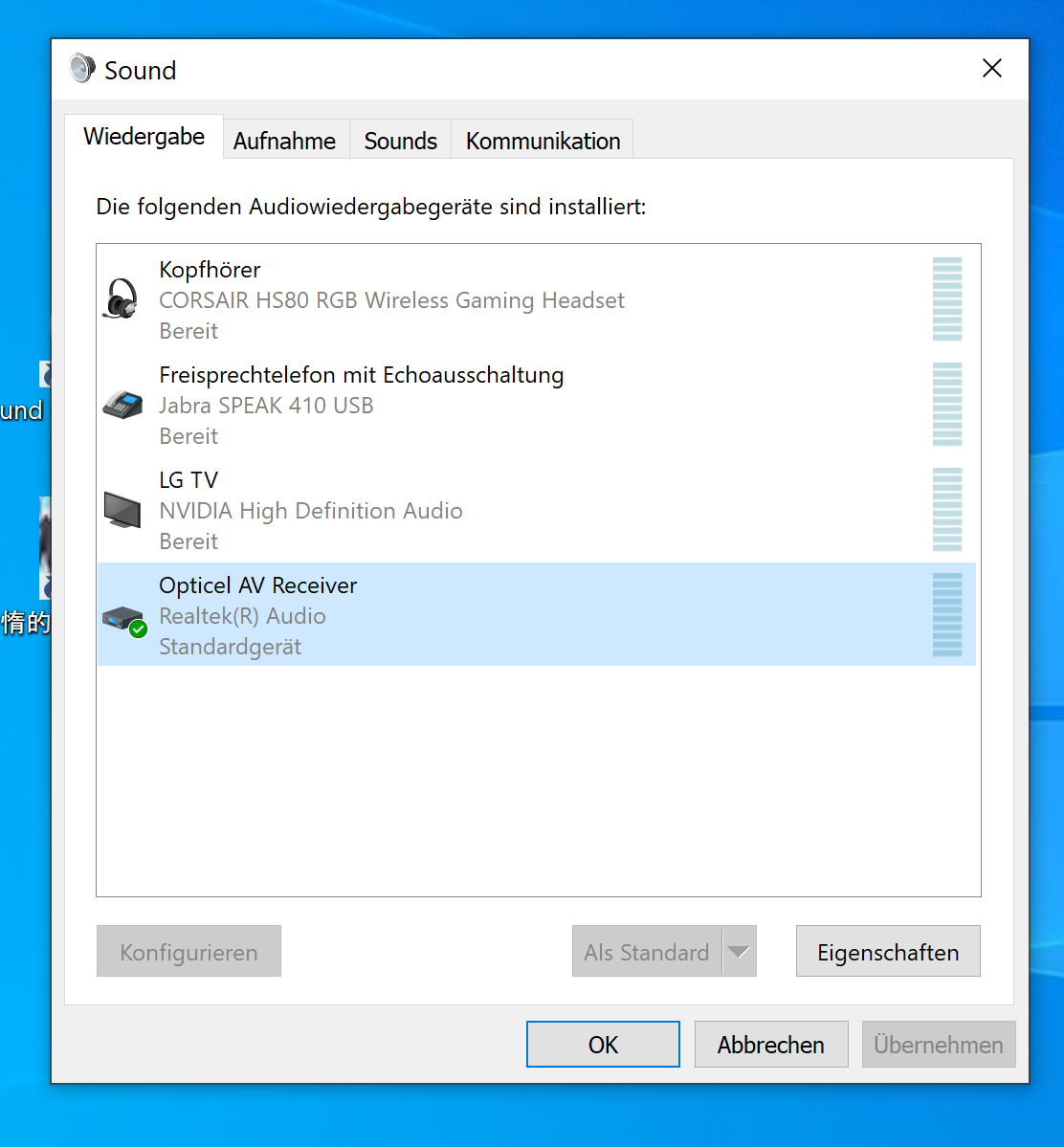Click the Opticel AV Receiver icon

pyautogui.click(x=124, y=620)
